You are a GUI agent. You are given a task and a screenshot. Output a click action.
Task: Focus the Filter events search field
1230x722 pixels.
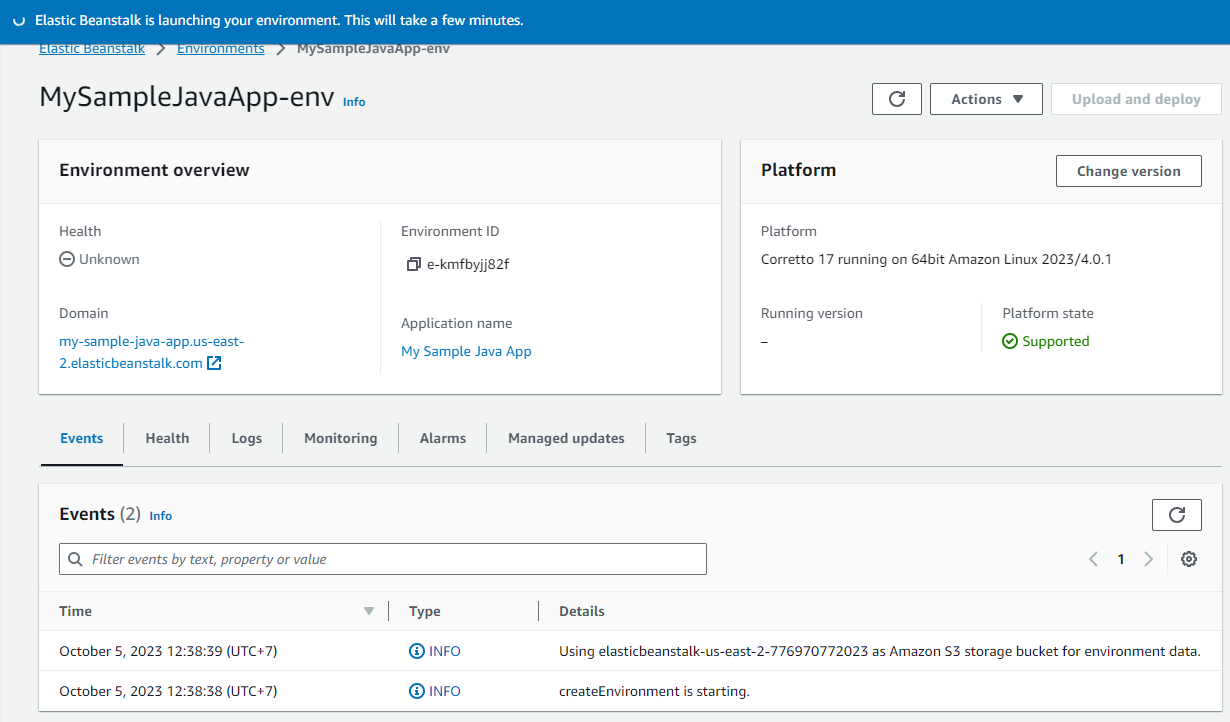pyautogui.click(x=383, y=559)
